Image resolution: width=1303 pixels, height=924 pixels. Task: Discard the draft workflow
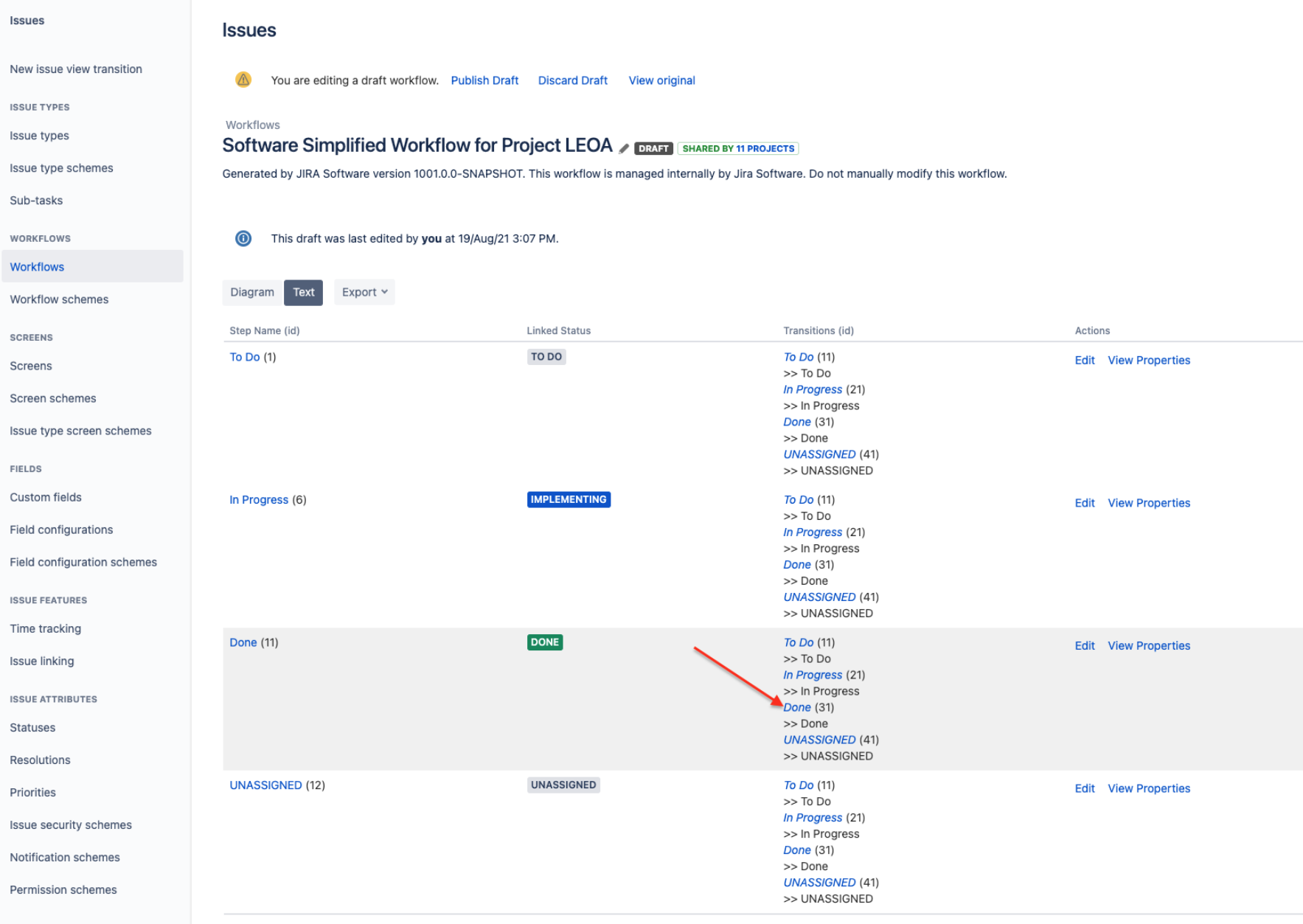(x=572, y=80)
